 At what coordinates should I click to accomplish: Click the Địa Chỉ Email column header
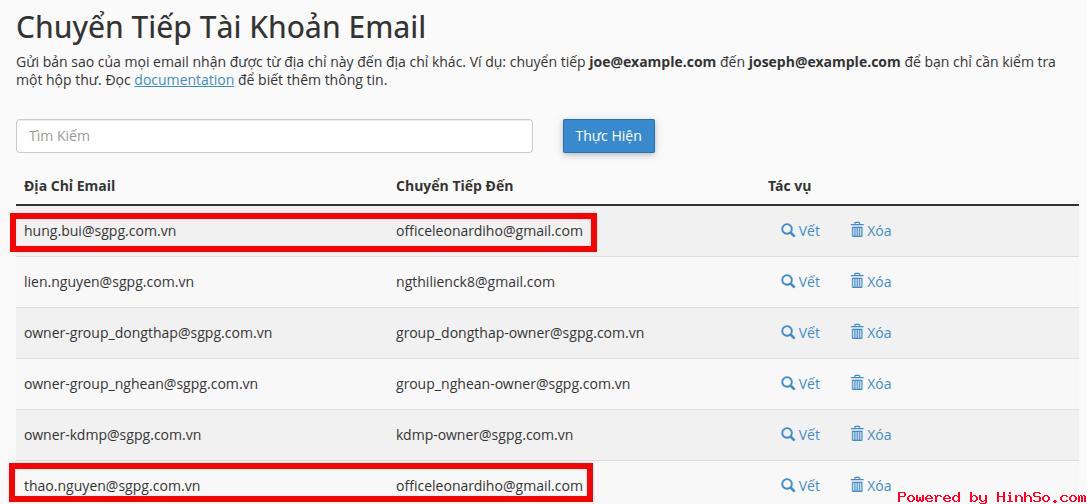(x=70, y=186)
